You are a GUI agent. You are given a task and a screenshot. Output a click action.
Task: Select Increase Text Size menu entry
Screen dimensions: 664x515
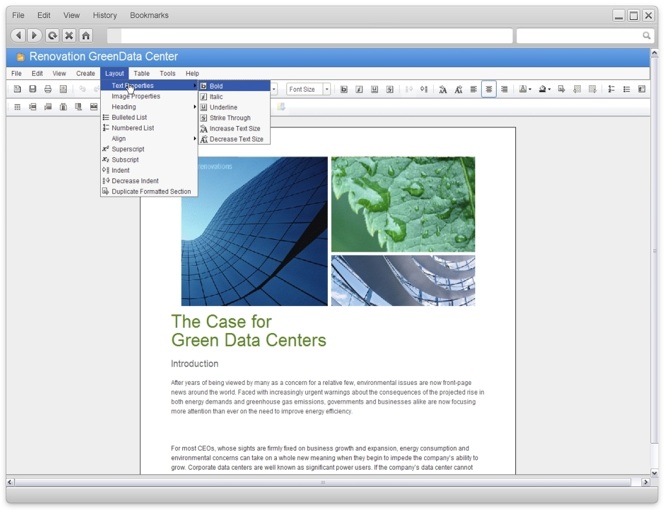tap(234, 128)
